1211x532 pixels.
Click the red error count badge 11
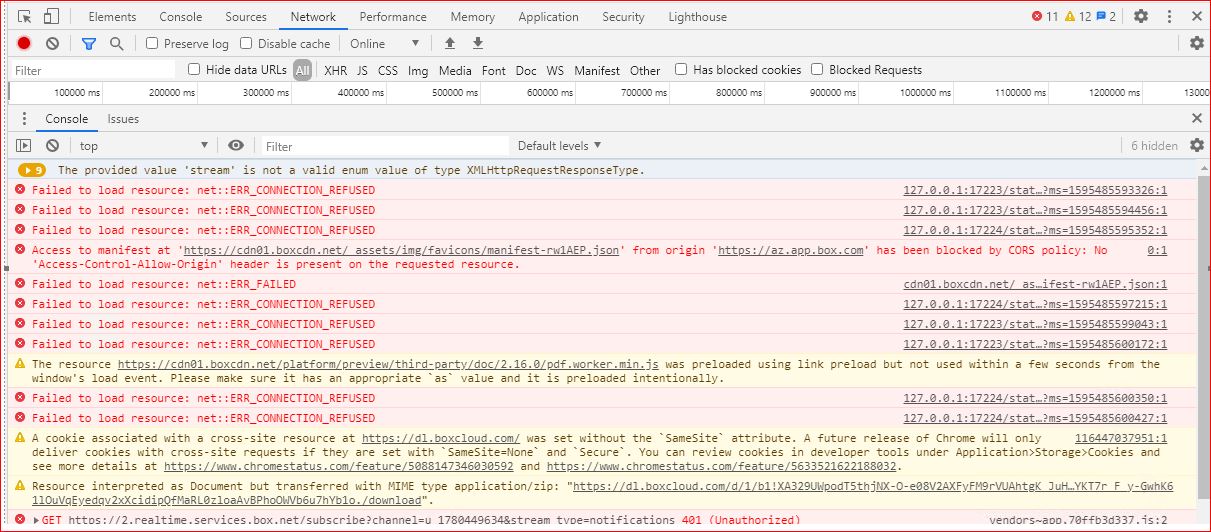coord(1044,17)
